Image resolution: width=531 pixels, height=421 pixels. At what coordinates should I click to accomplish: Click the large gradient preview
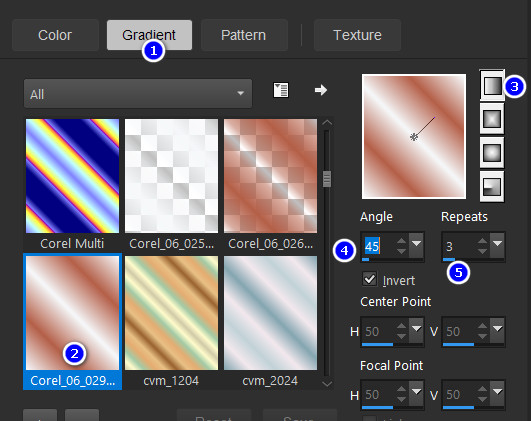414,136
